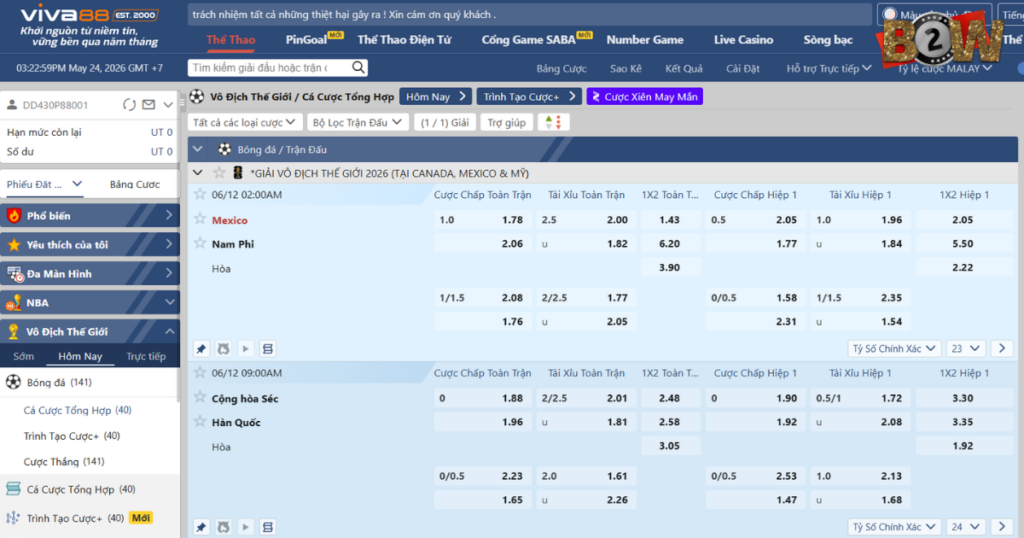Click the Trình Tạo Cược+ builder icon

pos(13,518)
